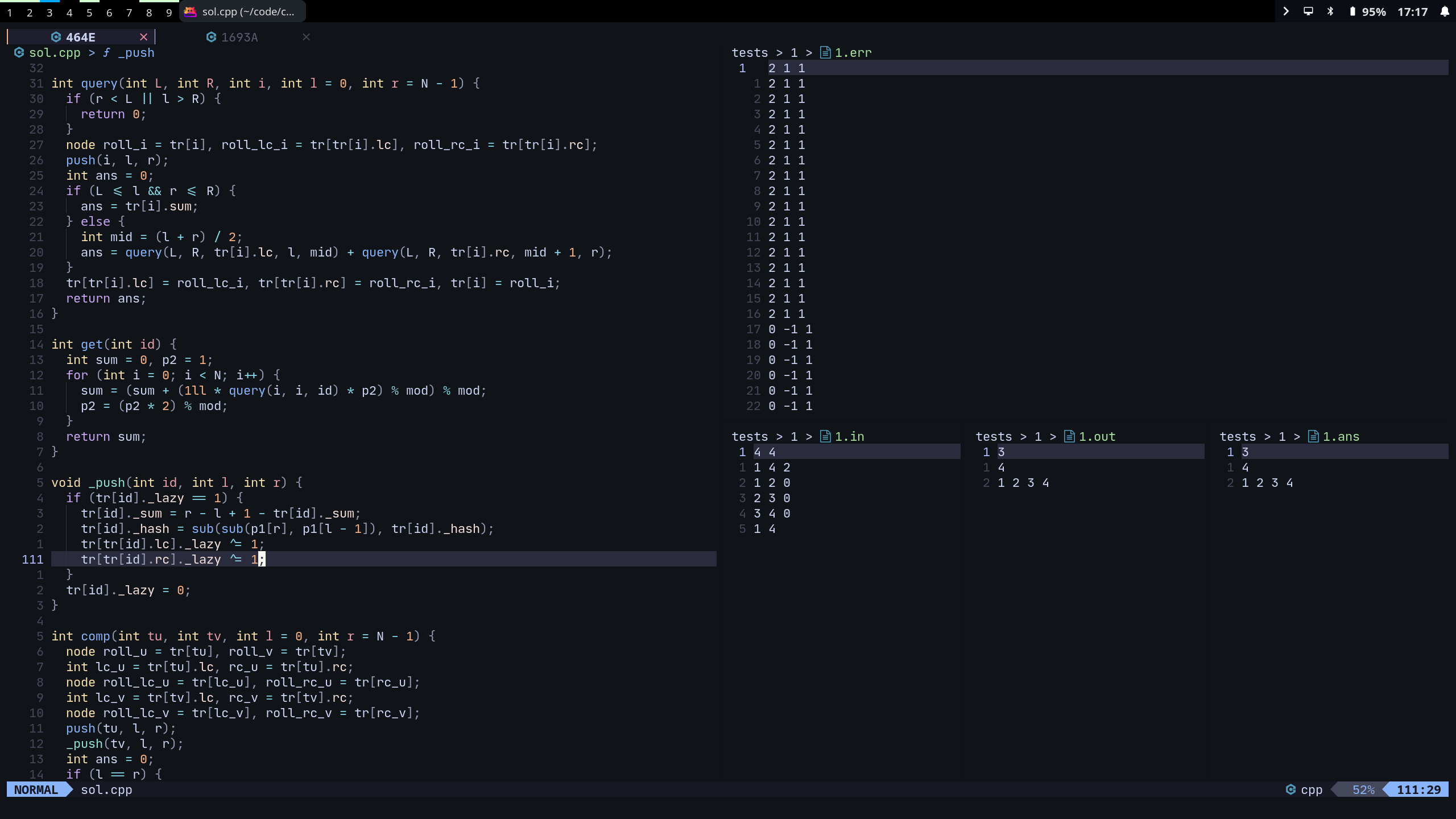
Task: Click 'tests' in the 1.err breadcrumb
Action: 750,52
